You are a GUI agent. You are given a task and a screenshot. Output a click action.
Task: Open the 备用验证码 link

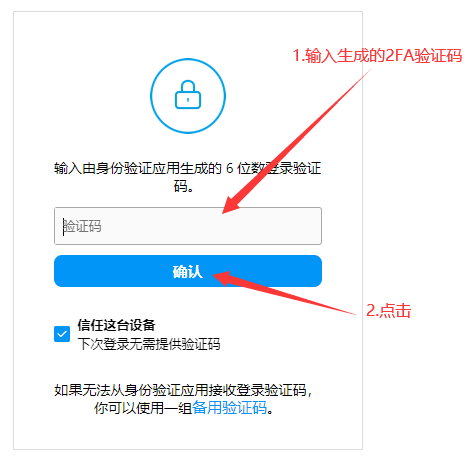coord(229,407)
